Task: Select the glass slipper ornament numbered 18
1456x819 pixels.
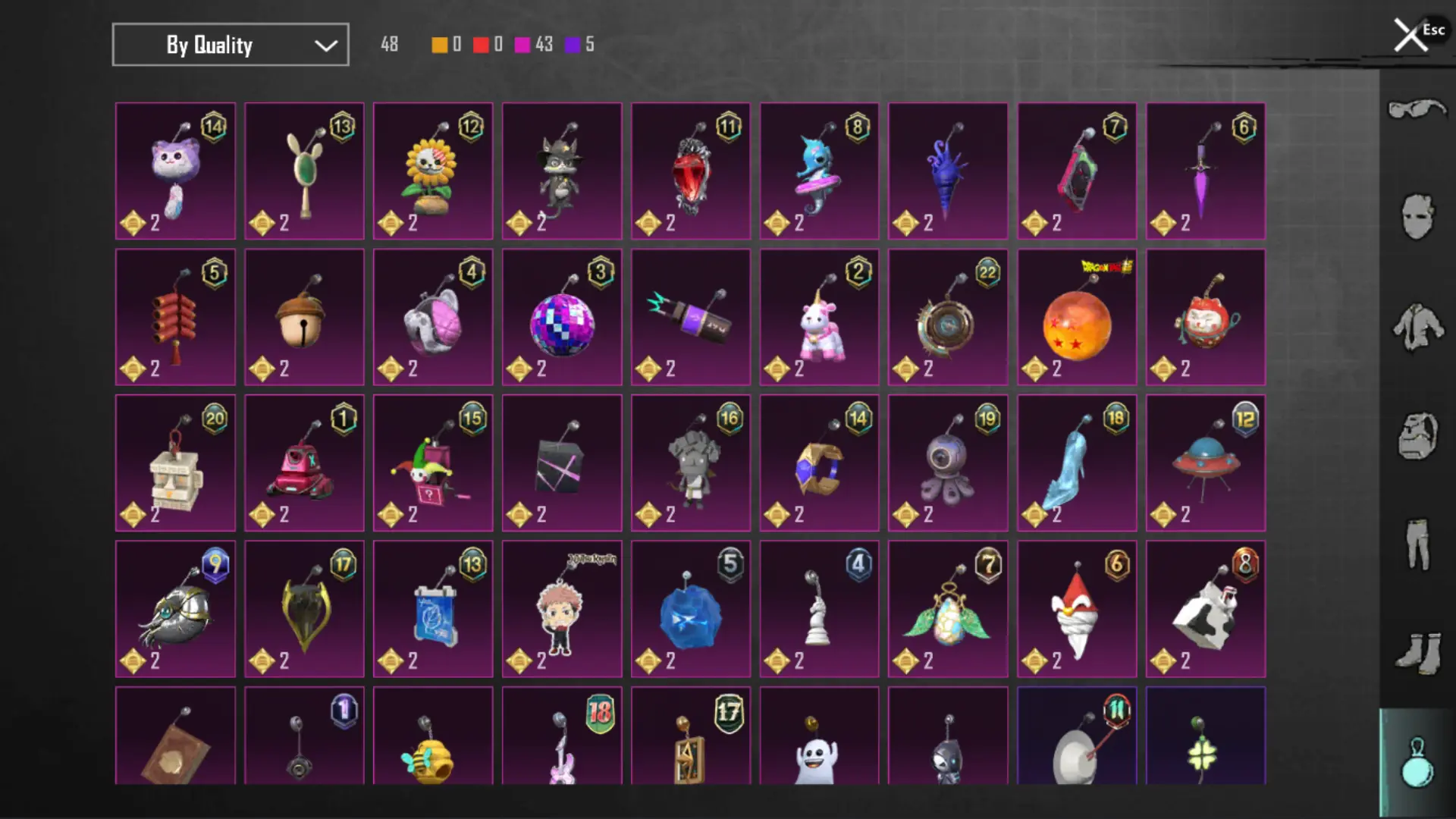Action: 1077,463
